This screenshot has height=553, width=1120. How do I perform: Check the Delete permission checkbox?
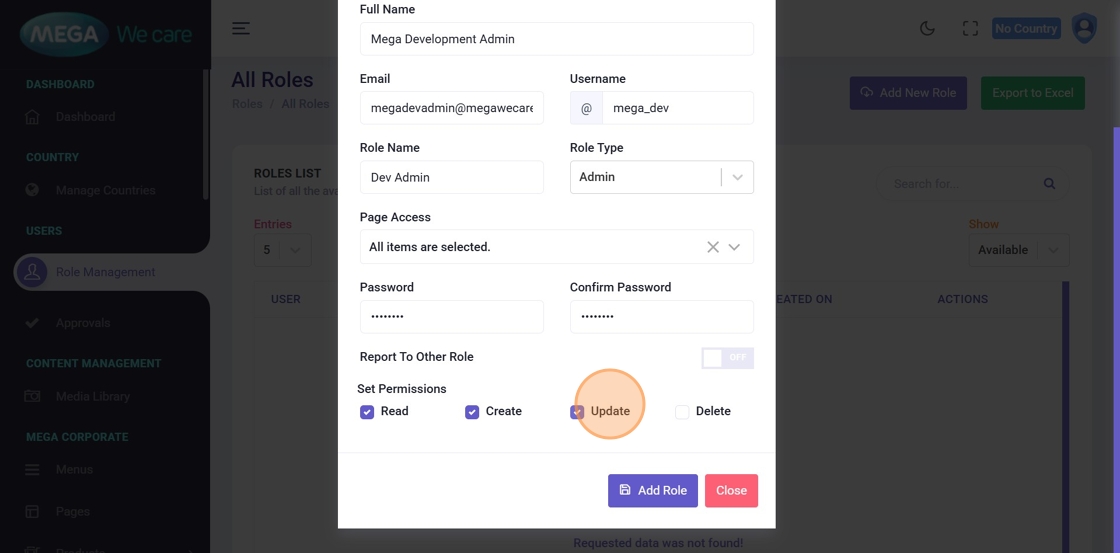[x=682, y=412]
